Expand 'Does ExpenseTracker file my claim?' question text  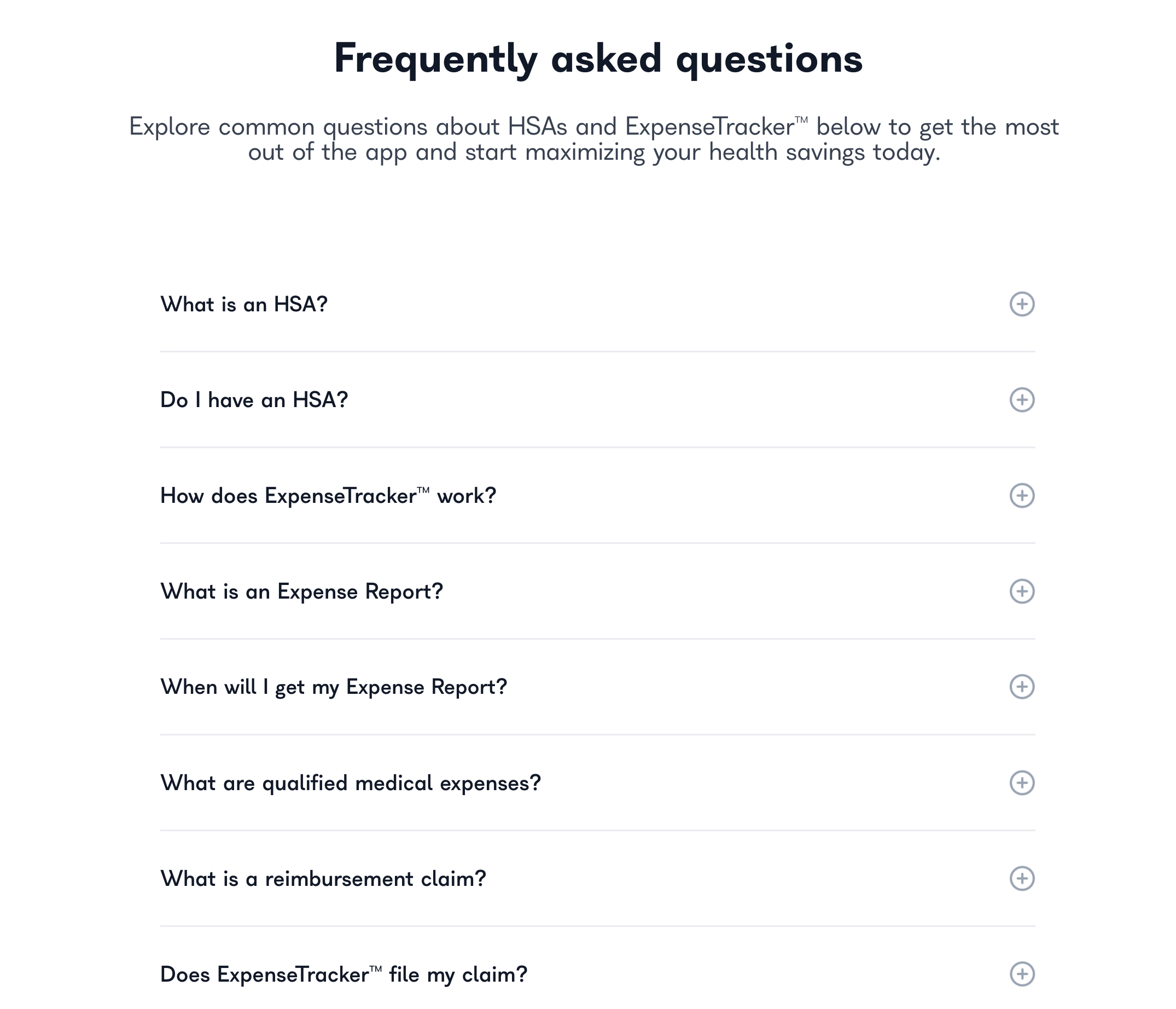(x=344, y=975)
